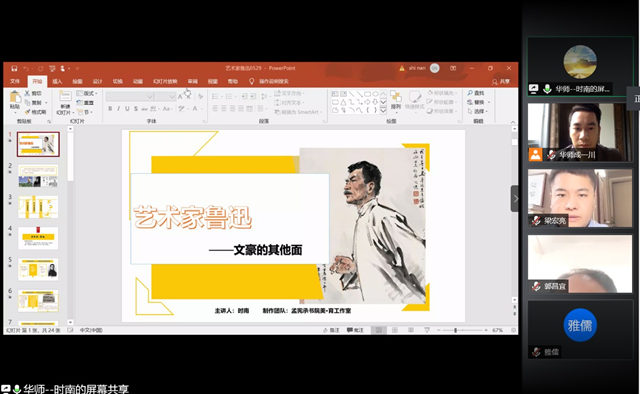640x394 pixels.
Task: Select slide 4 thumbnail in the panel
Action: pos(38,238)
